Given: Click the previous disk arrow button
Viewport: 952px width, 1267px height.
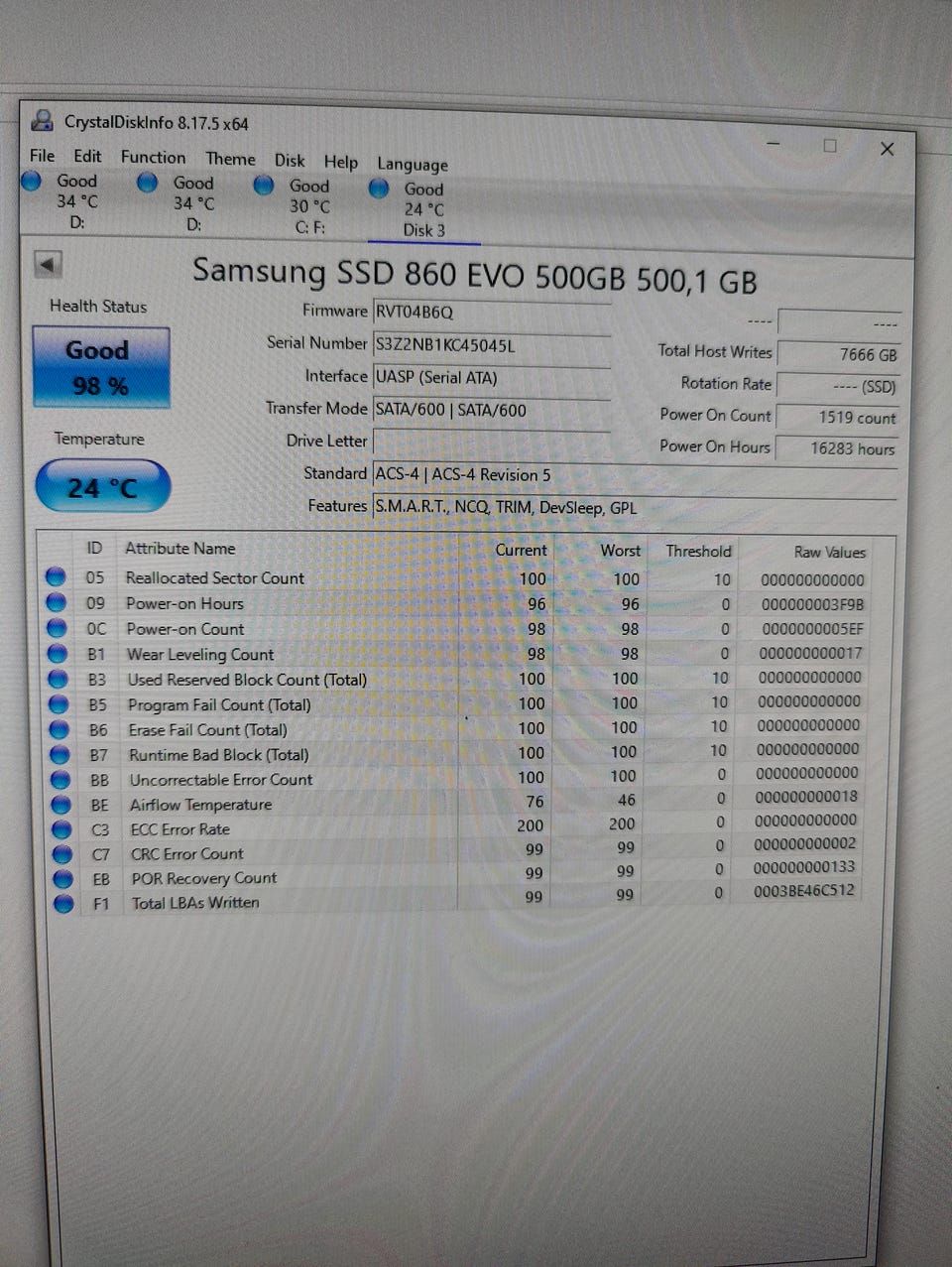Looking at the screenshot, I should pyautogui.click(x=48, y=265).
